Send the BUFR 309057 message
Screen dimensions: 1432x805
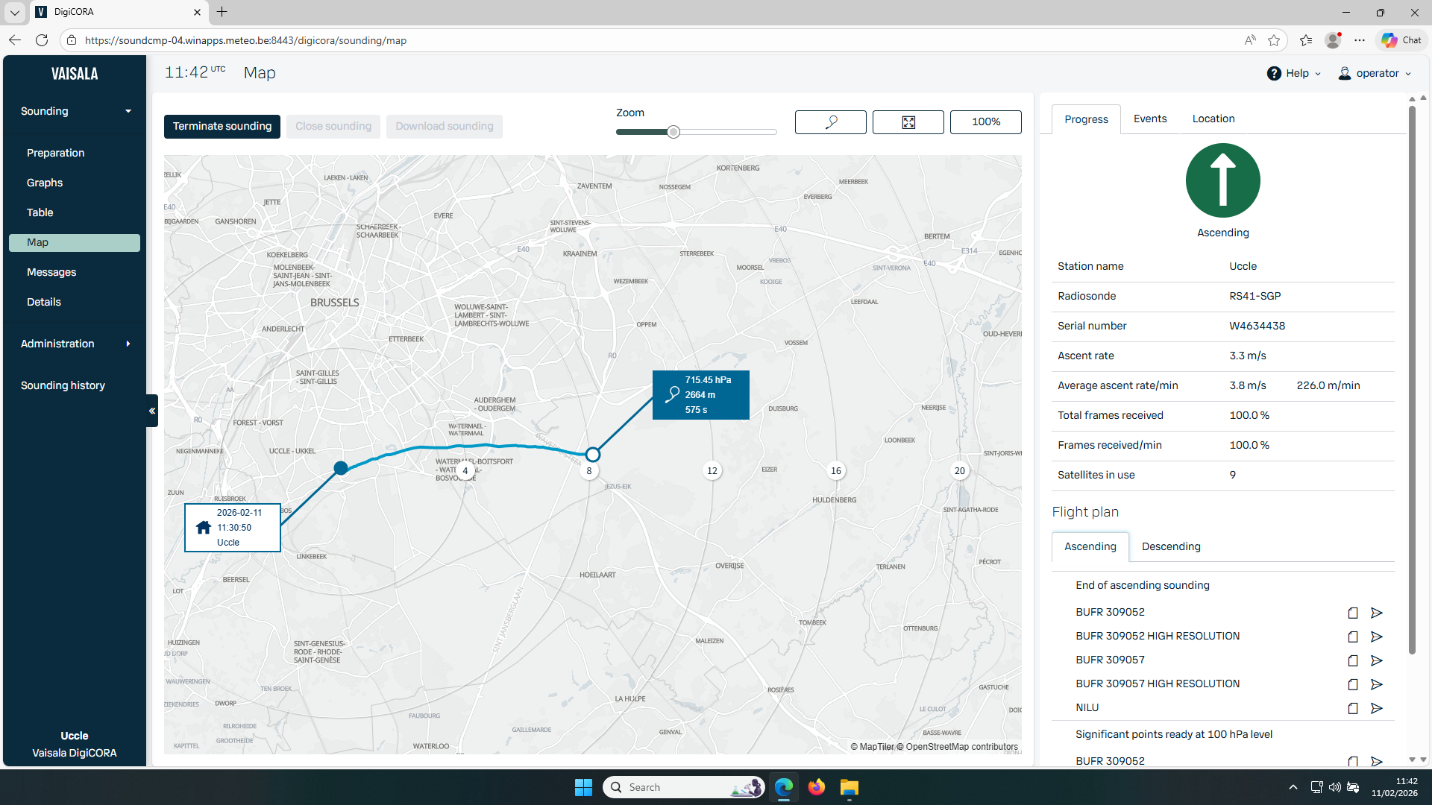[1376, 660]
